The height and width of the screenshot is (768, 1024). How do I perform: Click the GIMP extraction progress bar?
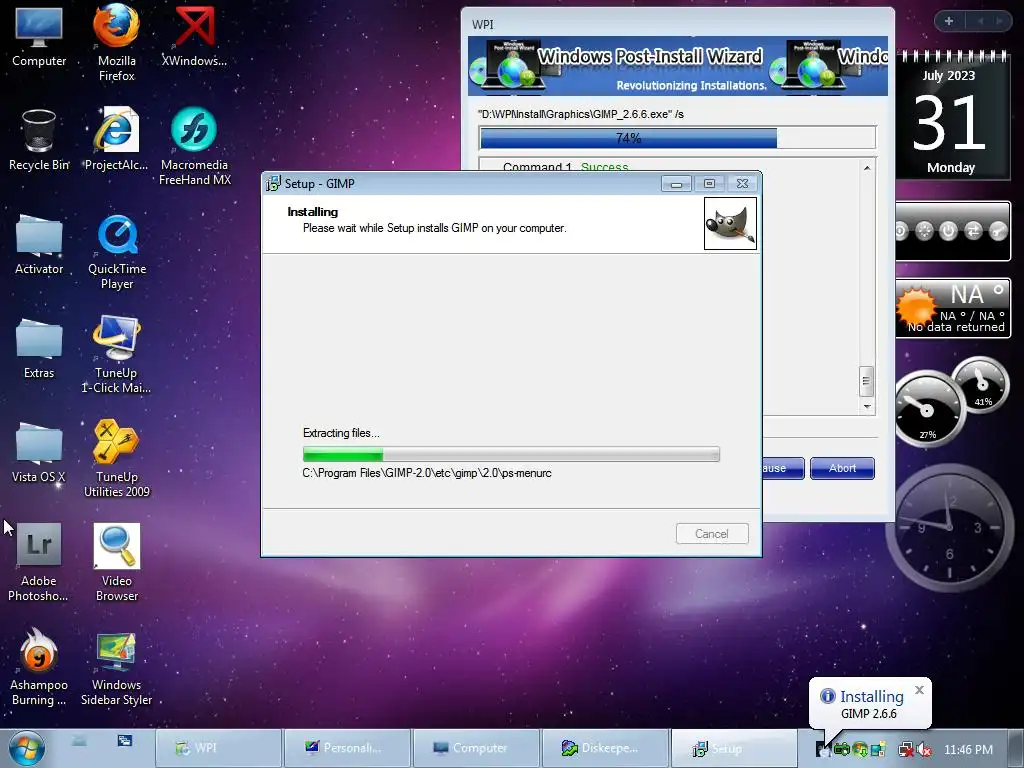click(511, 454)
